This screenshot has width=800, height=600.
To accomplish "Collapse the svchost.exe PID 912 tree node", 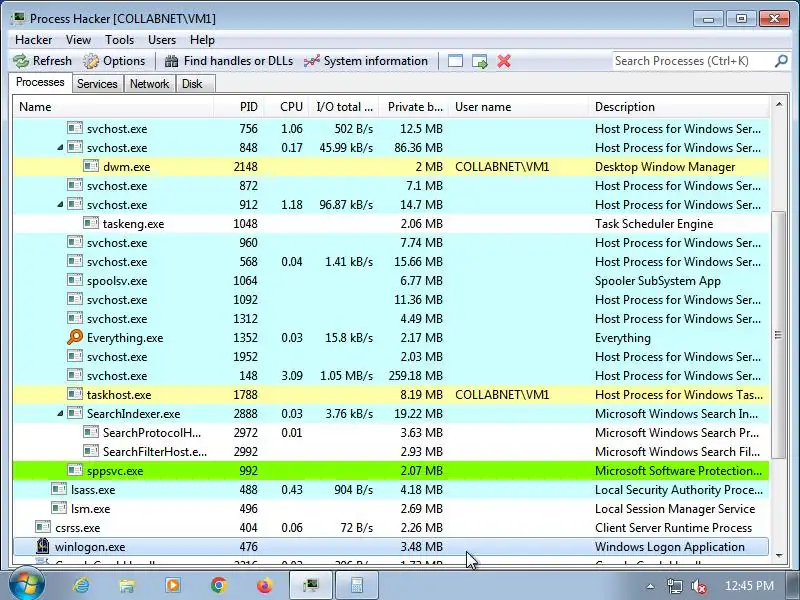I will pyautogui.click(x=60, y=205).
